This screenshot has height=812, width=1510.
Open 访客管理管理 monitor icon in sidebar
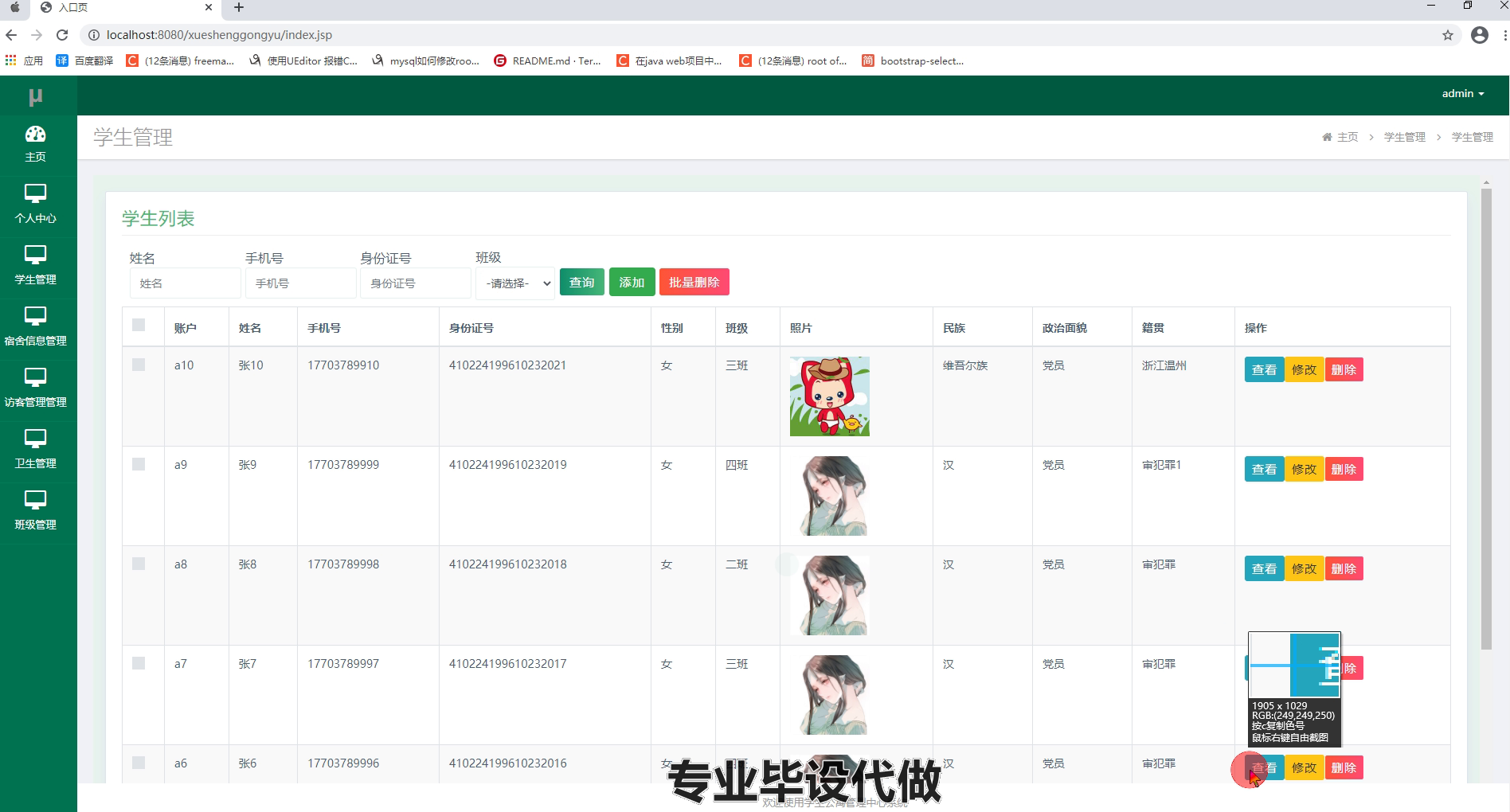(35, 377)
